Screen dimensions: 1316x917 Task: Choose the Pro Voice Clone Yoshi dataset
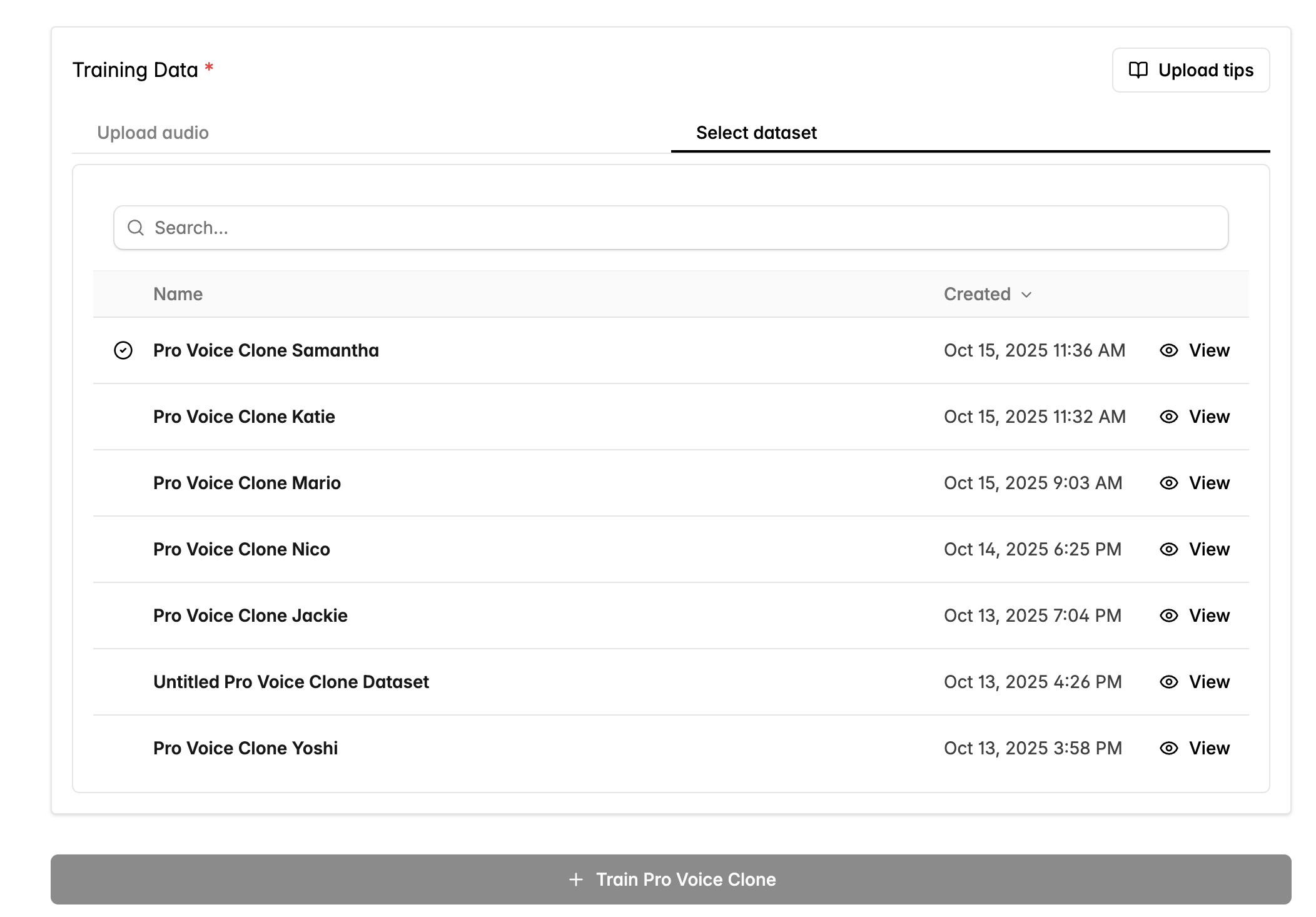coord(245,748)
